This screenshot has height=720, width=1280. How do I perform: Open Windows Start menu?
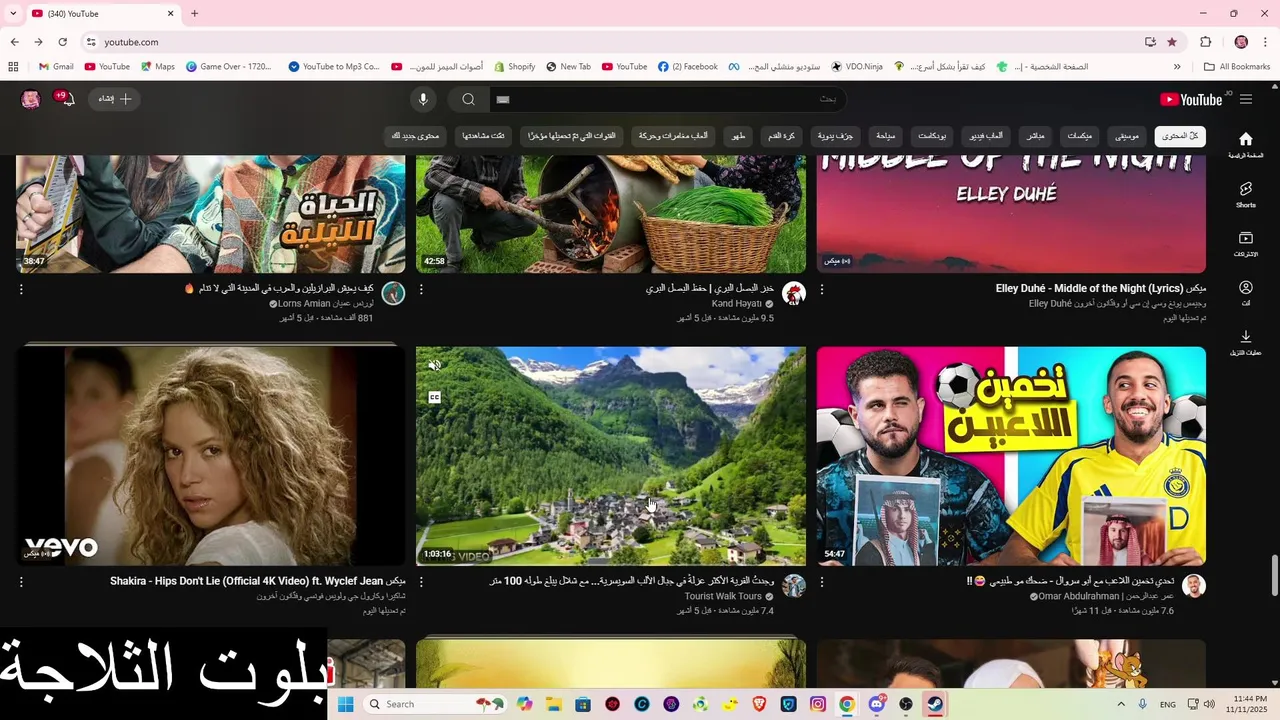coord(345,704)
